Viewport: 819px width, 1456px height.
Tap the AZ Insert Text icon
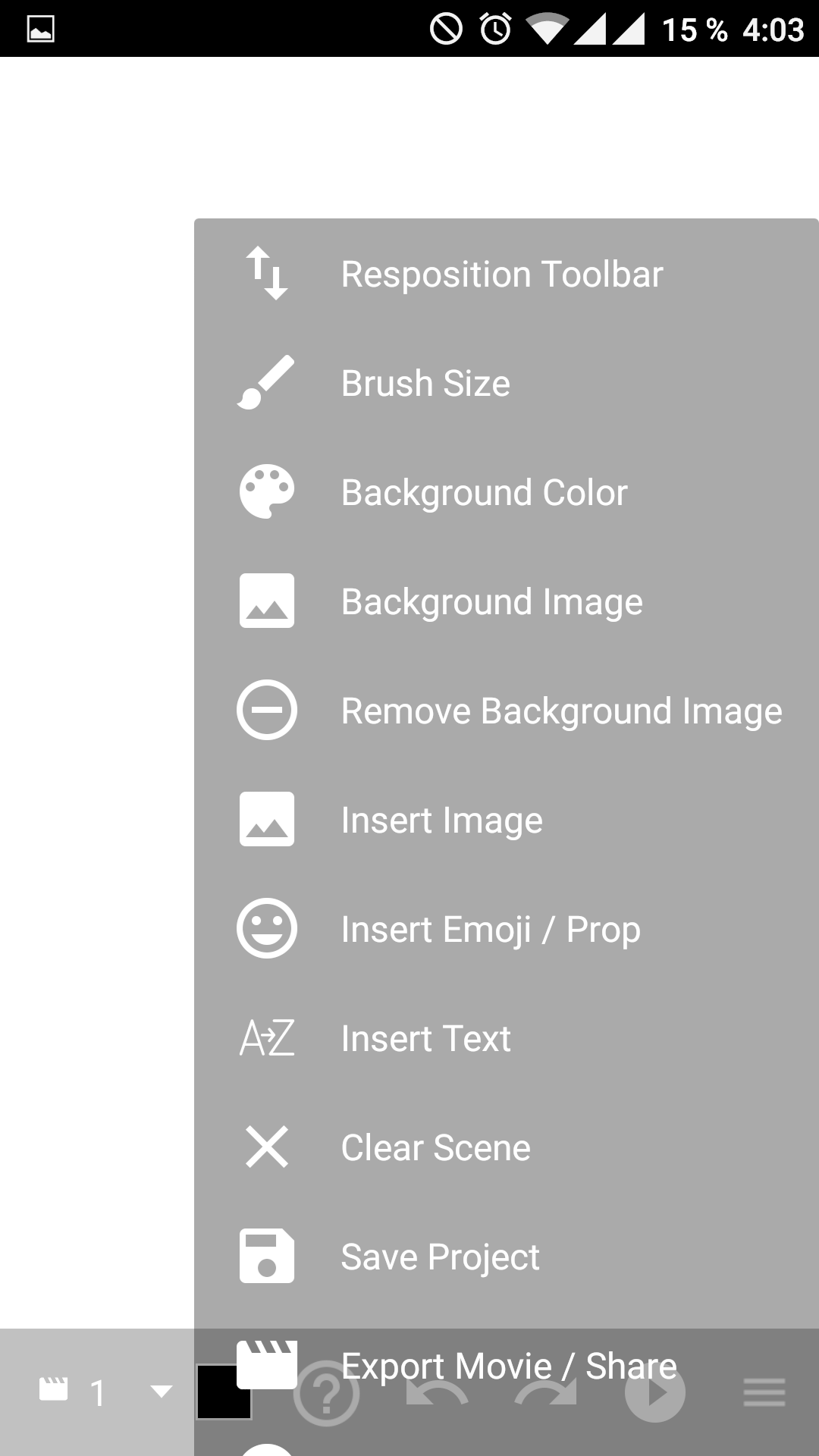(266, 1038)
